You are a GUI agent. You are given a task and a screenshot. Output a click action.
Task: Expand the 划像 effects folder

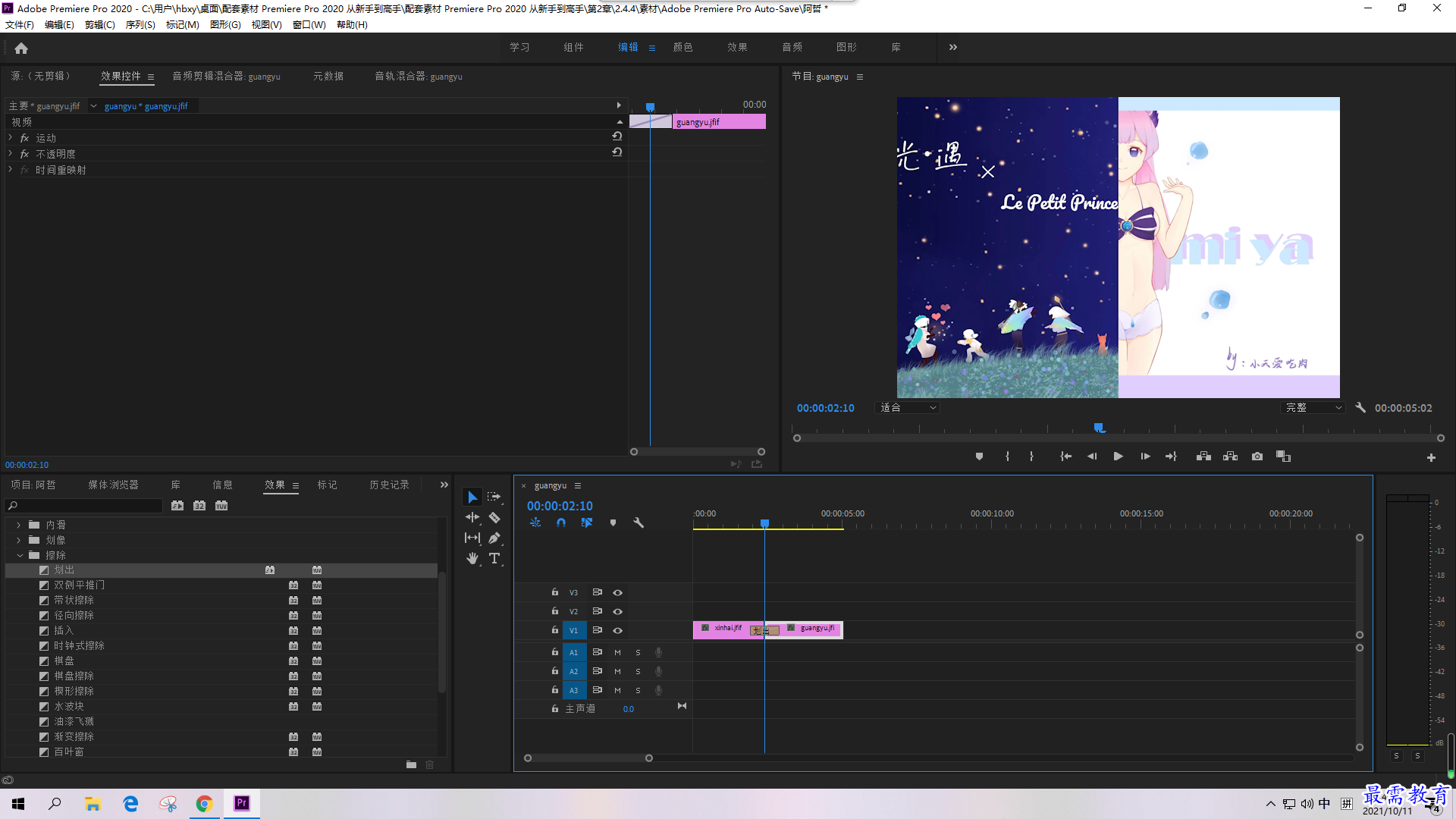(19, 540)
